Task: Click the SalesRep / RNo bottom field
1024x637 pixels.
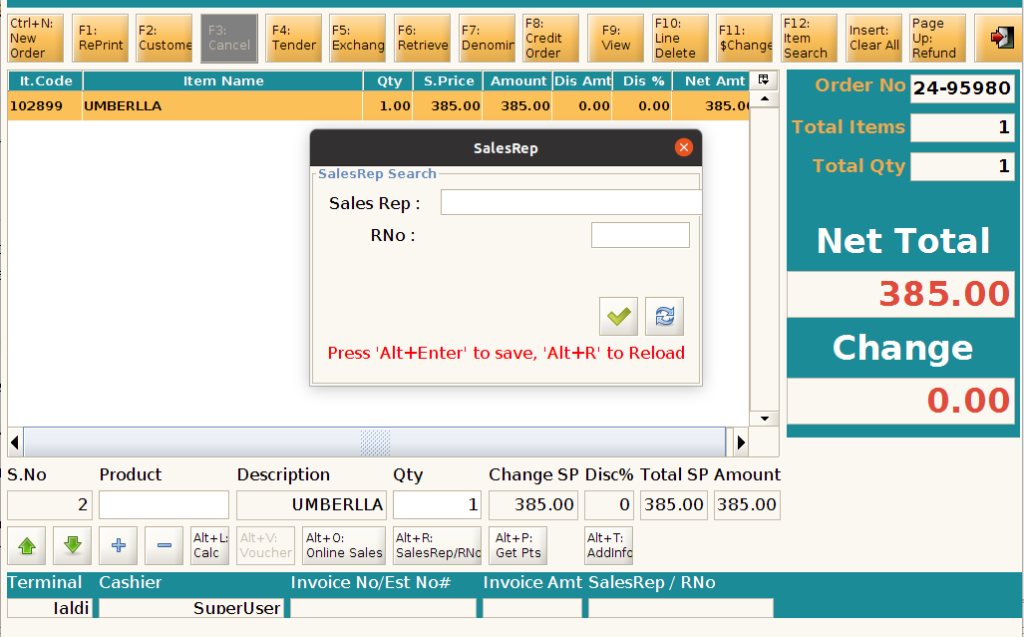Action: 681,608
